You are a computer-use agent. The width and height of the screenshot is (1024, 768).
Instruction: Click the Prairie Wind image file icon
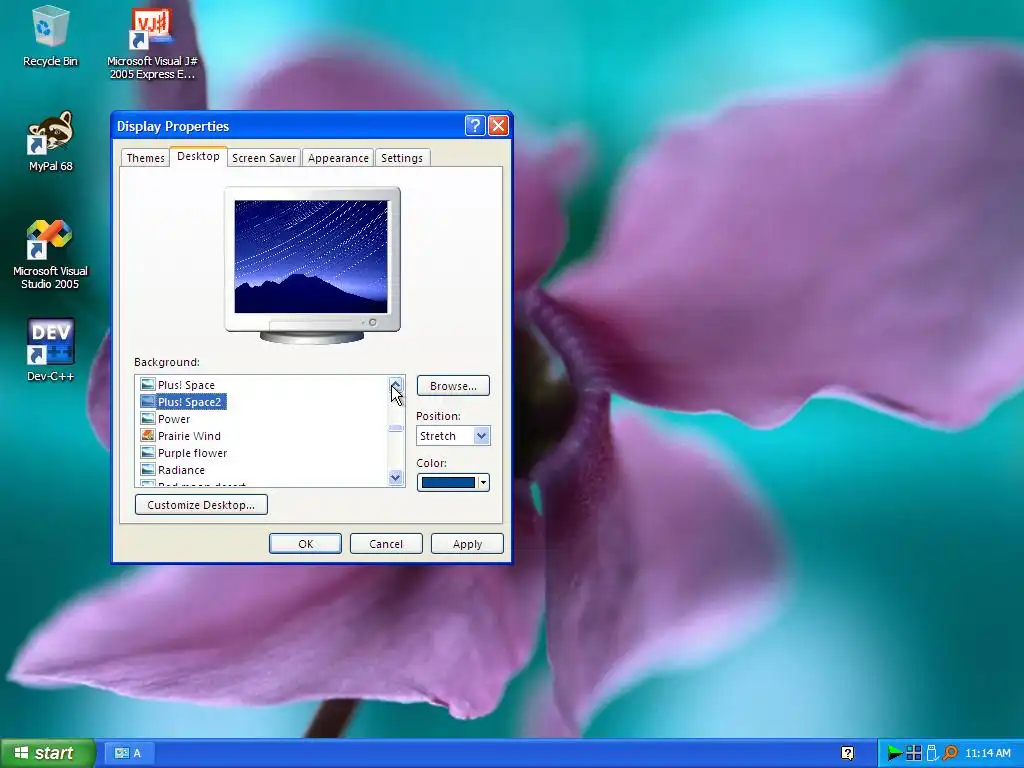click(x=148, y=436)
